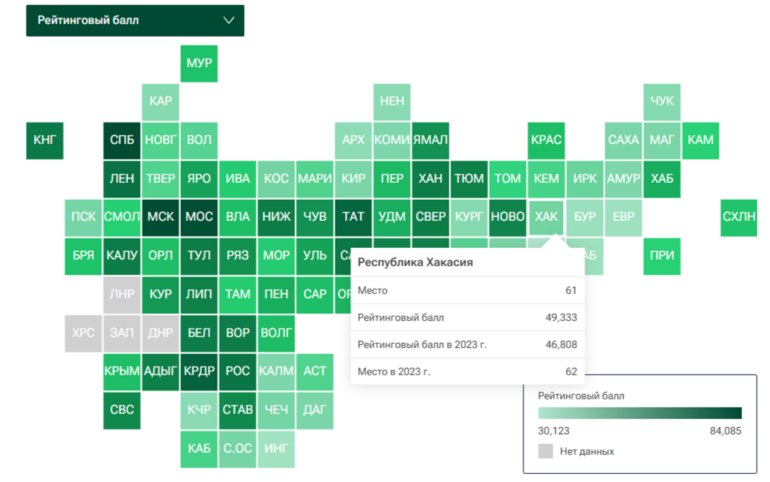Click the ЯМАЛ region tile

430,140
